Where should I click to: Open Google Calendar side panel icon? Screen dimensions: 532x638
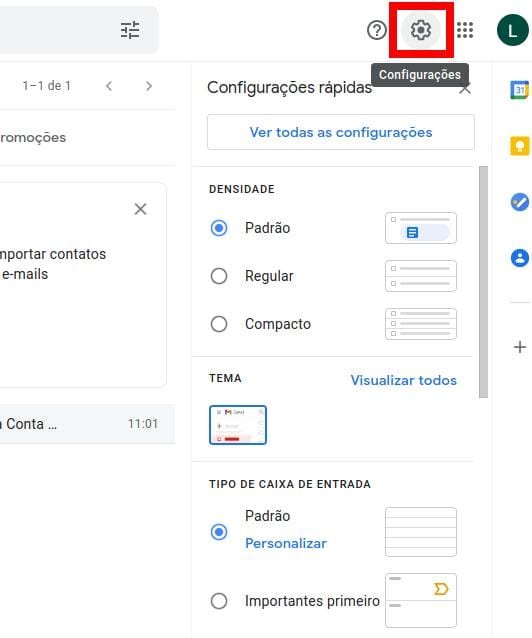tap(520, 90)
